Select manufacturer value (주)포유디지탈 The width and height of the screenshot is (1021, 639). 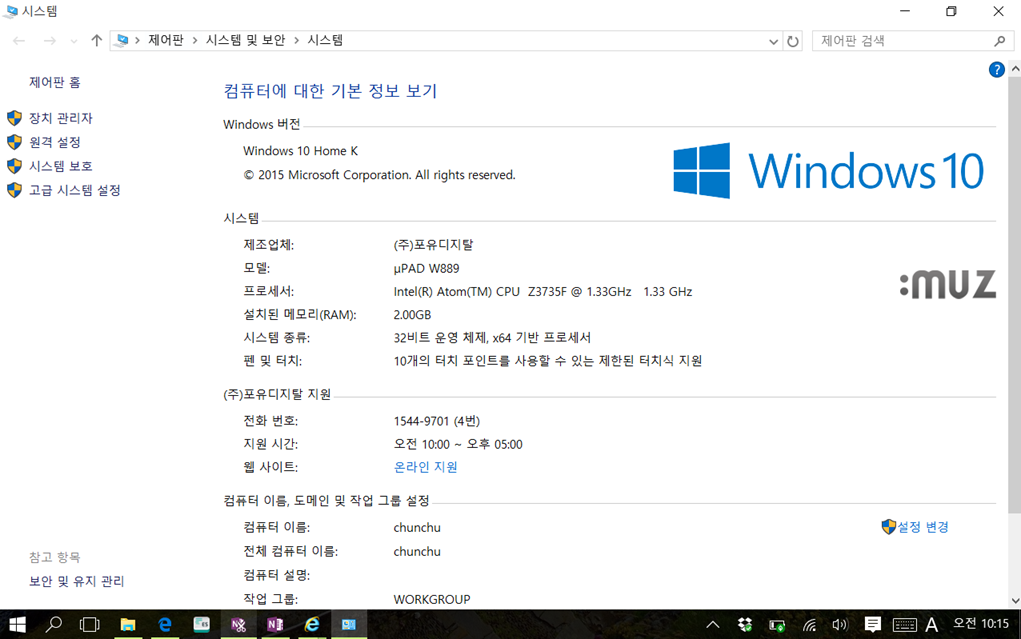[x=433, y=245]
